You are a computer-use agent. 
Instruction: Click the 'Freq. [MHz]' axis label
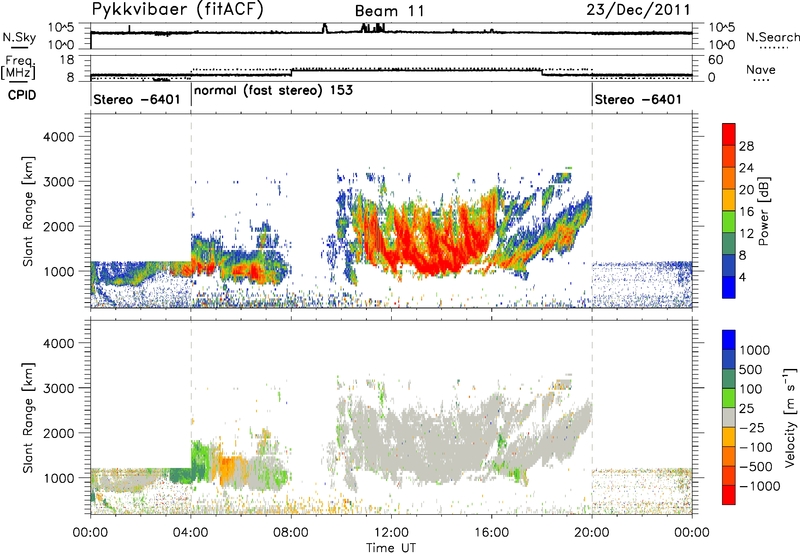click(x=18, y=67)
